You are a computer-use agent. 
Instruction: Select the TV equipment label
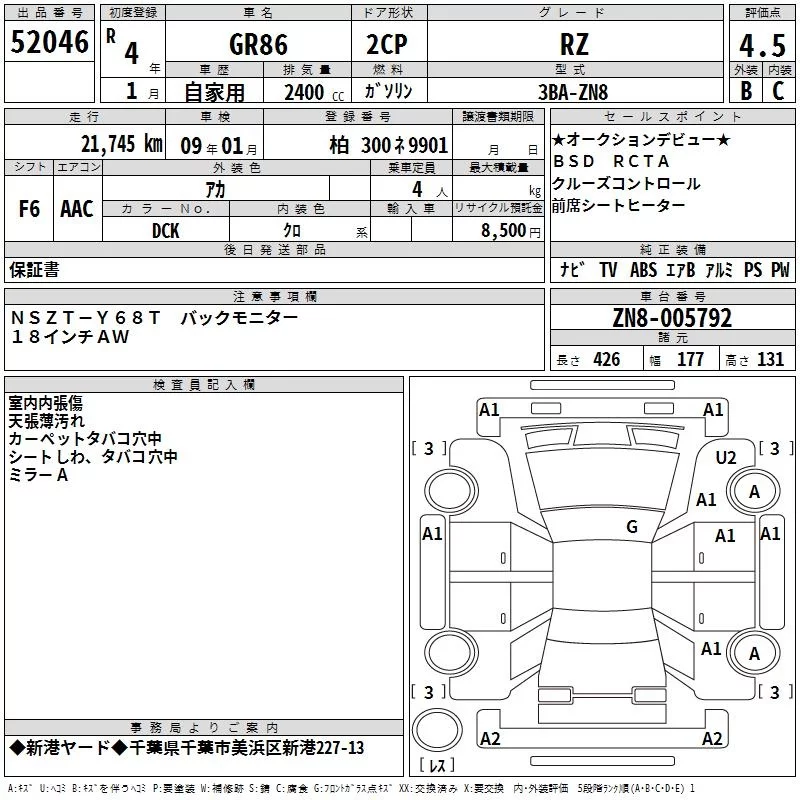pos(608,269)
